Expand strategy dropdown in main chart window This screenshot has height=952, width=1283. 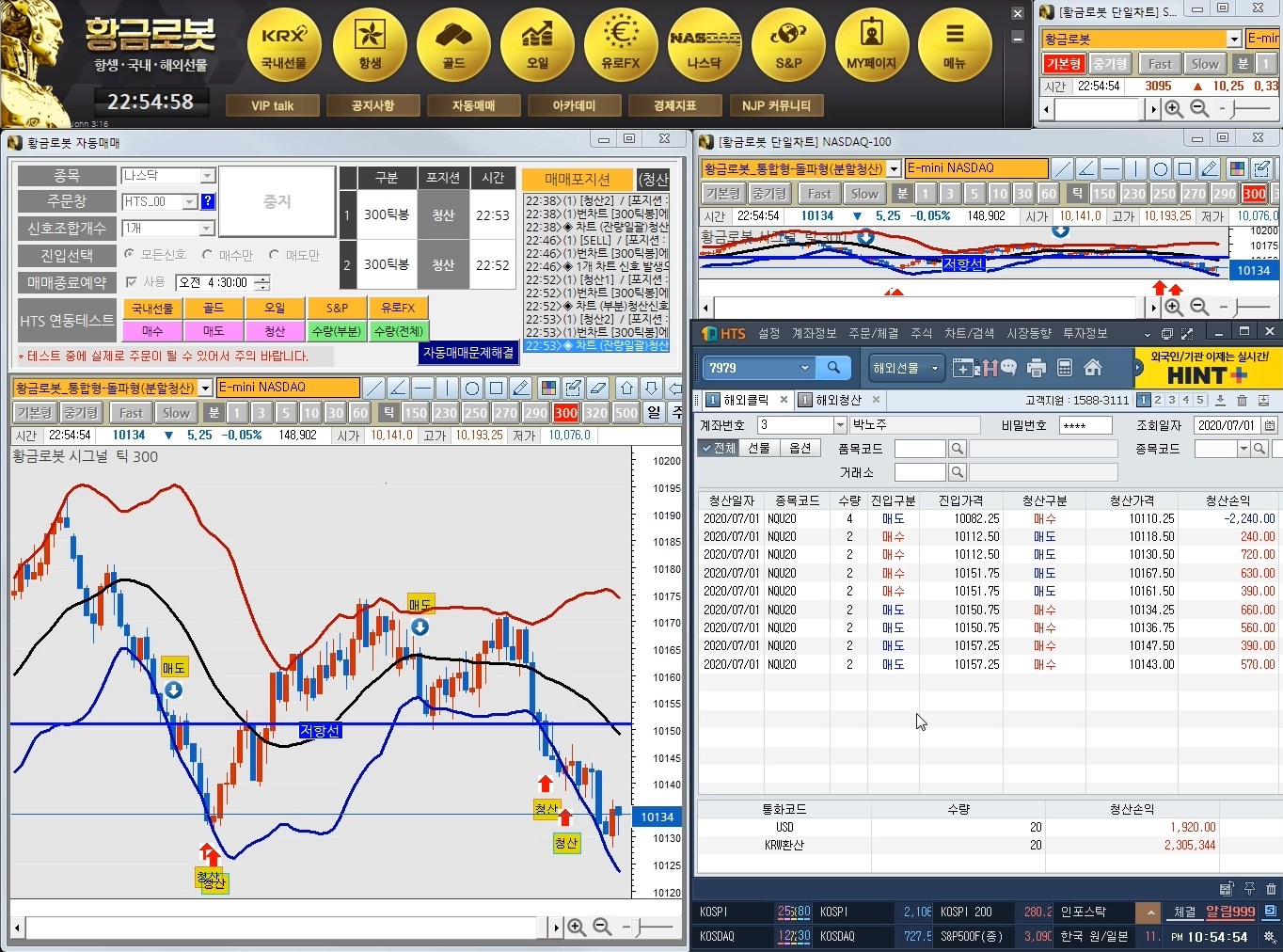click(x=206, y=388)
